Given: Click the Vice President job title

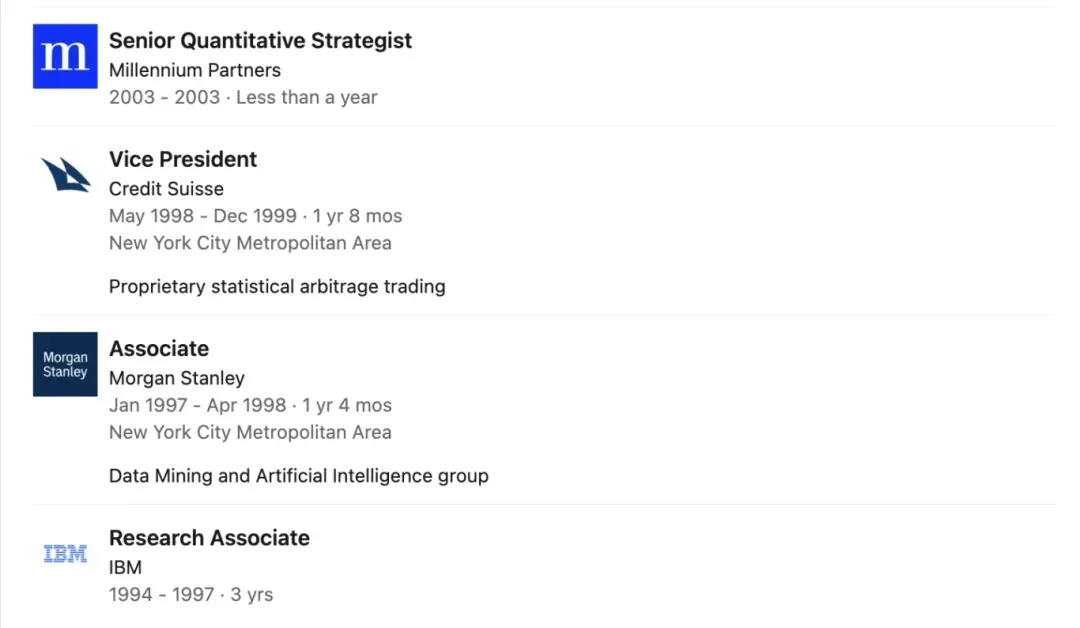Looking at the screenshot, I should click(183, 159).
